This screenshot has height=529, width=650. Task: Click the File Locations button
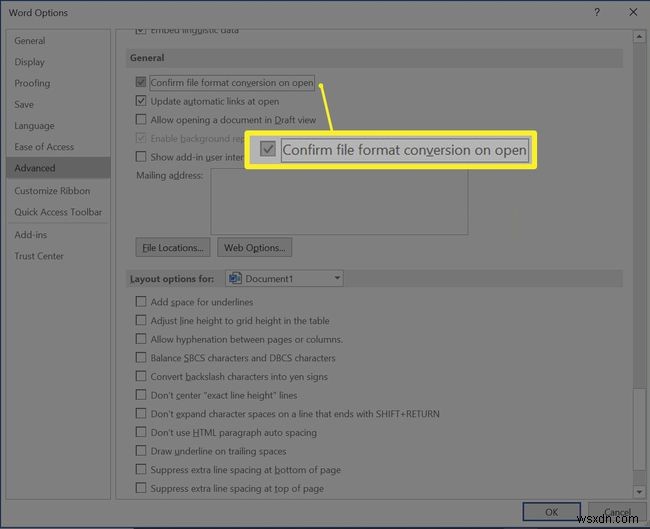(x=173, y=248)
